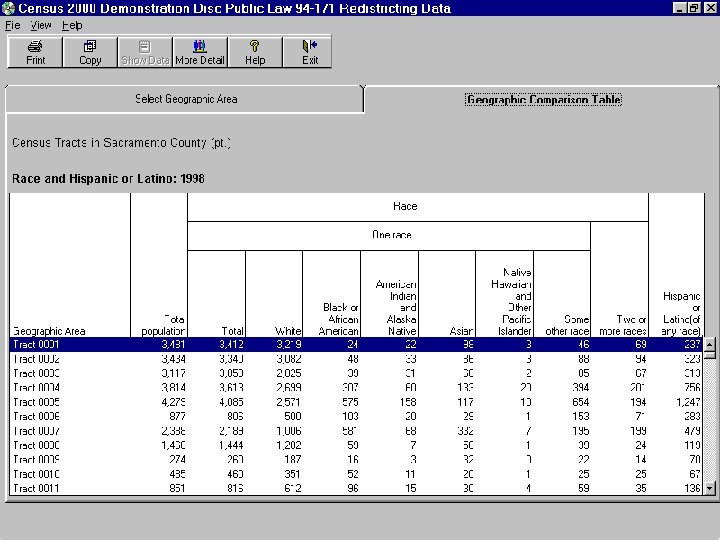The height and width of the screenshot is (540, 720).
Task: Select row Tract 0008
Action: (x=357, y=445)
